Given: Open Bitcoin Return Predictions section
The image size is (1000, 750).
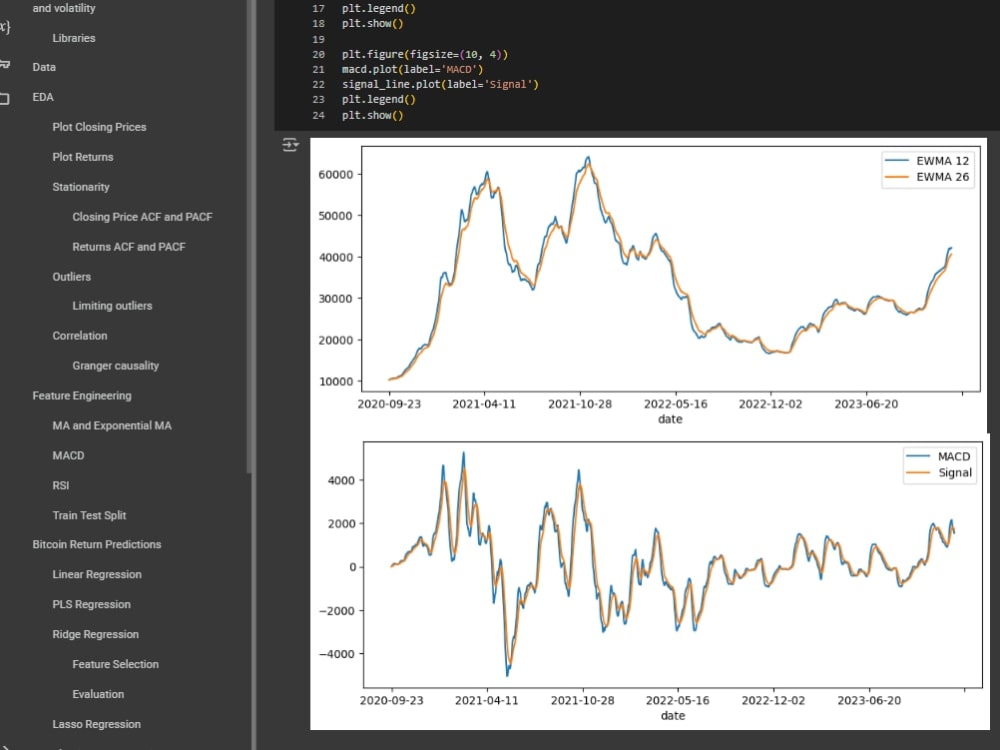Looking at the screenshot, I should click(97, 544).
